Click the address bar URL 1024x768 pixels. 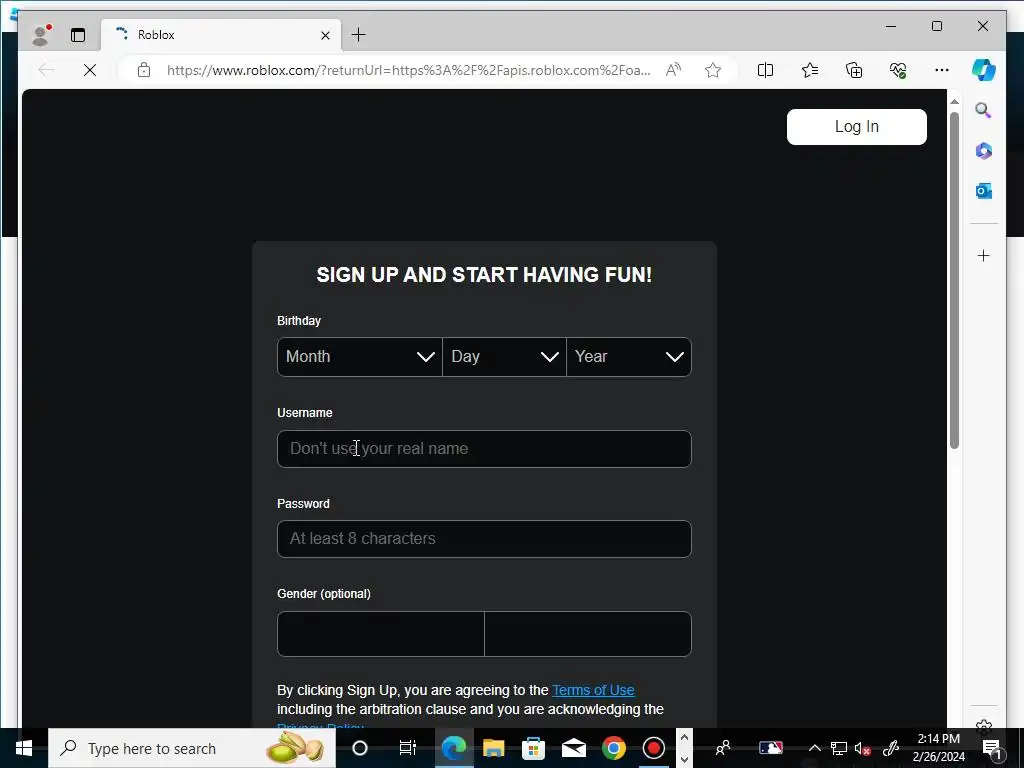408,70
